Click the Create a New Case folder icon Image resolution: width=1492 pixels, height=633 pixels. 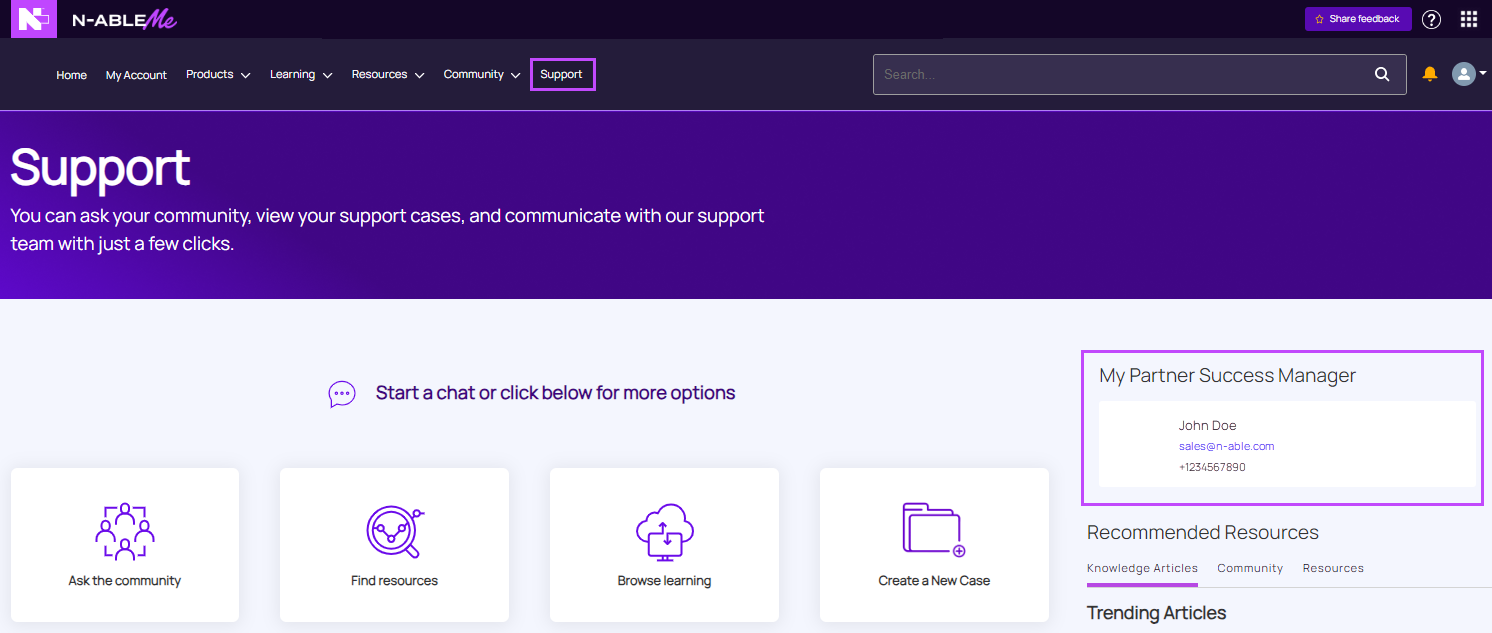pos(933,529)
